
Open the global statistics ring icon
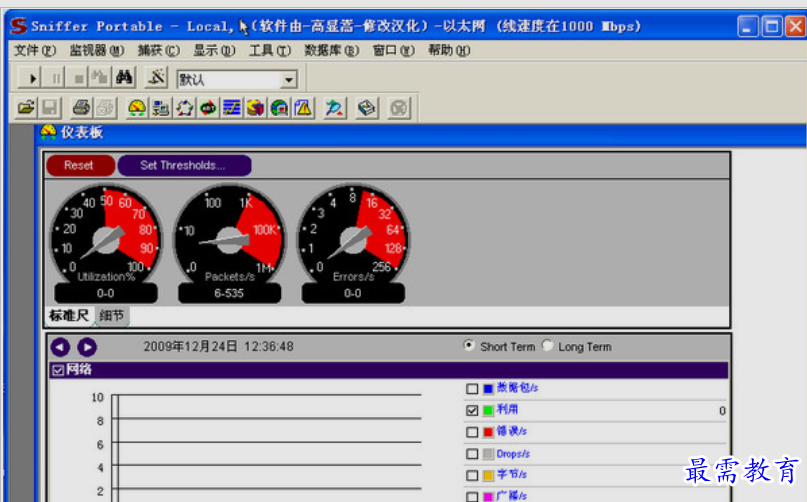[x=279, y=108]
